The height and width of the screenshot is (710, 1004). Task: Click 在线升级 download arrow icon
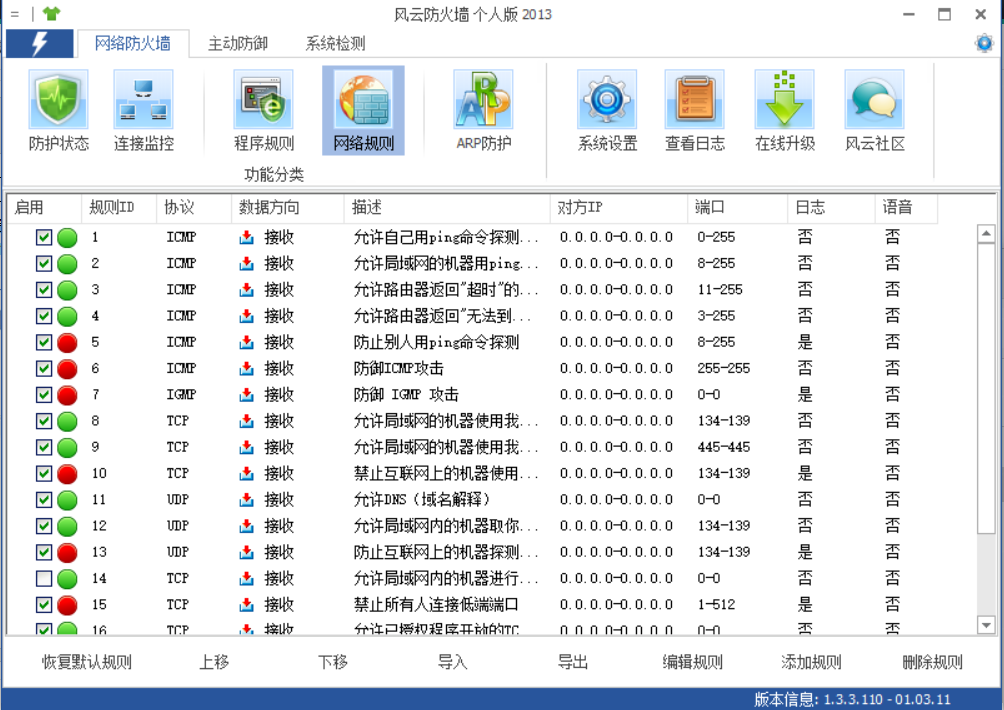coord(784,100)
